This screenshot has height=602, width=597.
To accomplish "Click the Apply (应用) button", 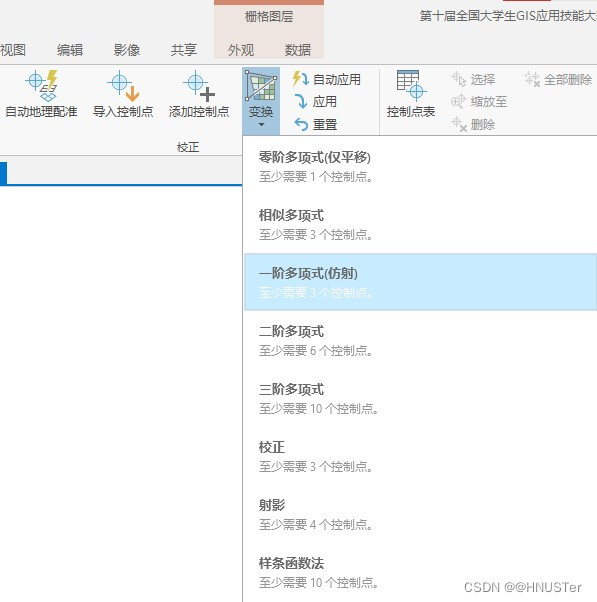I will tap(315, 101).
